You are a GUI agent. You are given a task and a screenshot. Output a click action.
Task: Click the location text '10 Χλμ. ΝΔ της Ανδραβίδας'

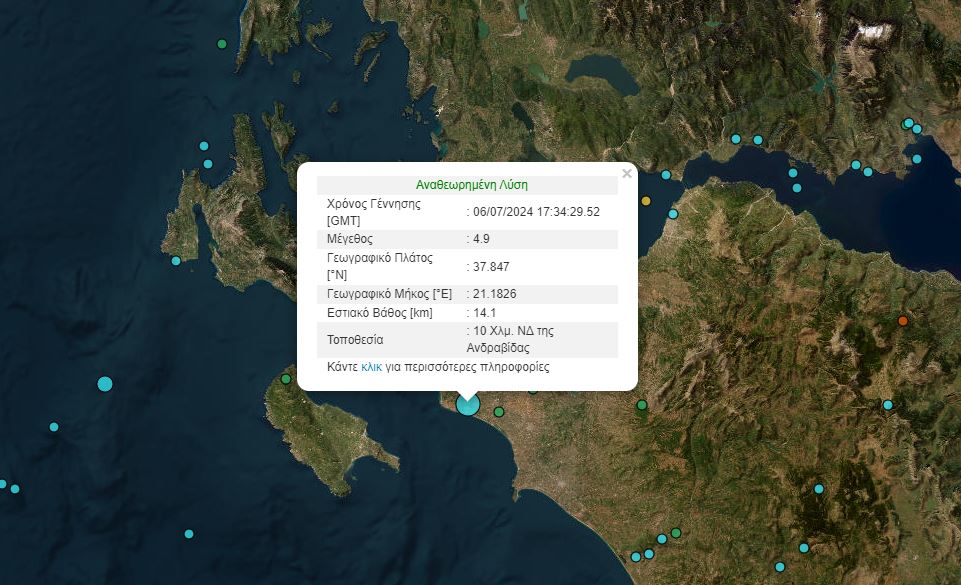click(510, 339)
